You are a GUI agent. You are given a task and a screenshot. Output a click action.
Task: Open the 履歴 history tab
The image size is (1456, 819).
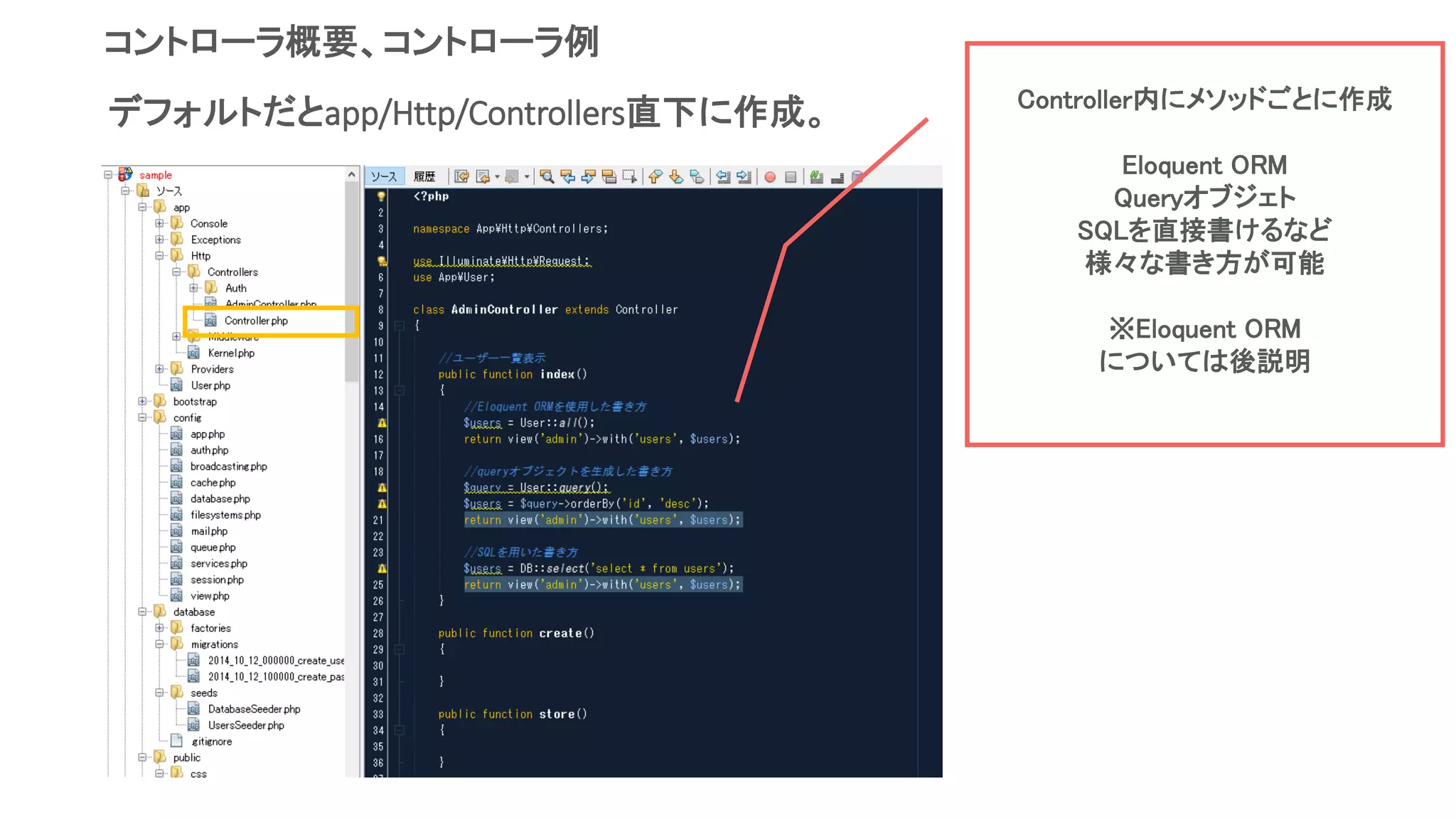[424, 176]
